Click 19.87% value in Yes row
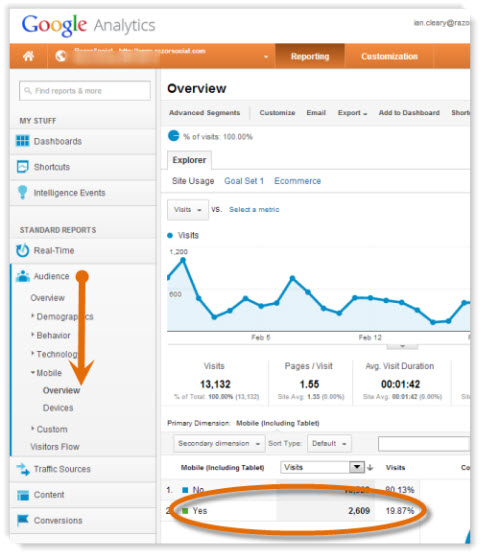Viewport: 480px width, 553px height. pyautogui.click(x=400, y=511)
